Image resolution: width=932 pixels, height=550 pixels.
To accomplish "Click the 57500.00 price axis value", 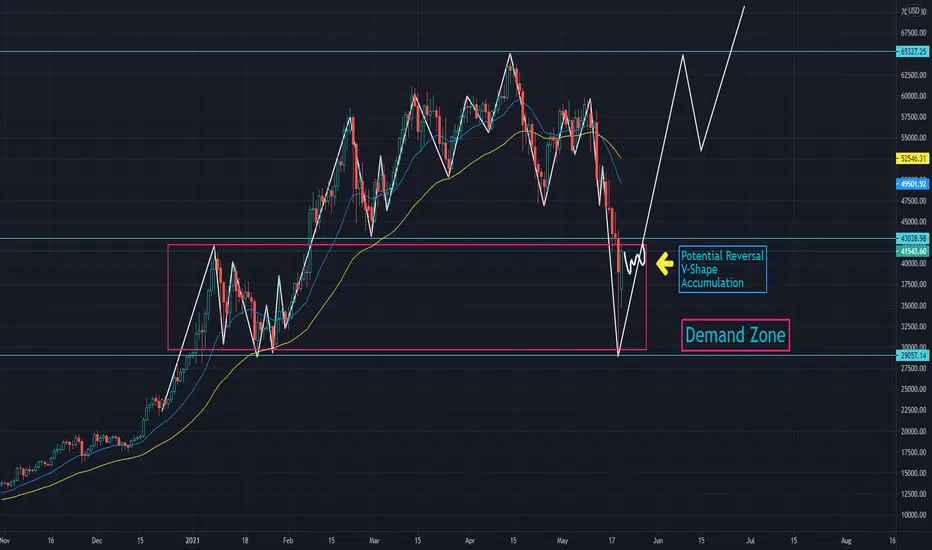I will 913,117.
